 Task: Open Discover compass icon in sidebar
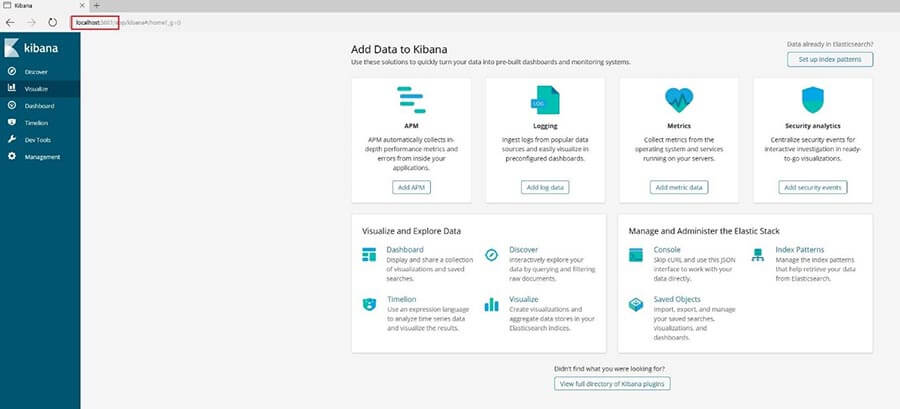click(11, 72)
